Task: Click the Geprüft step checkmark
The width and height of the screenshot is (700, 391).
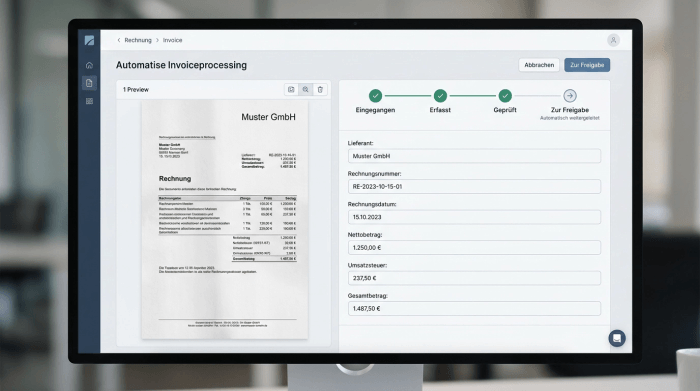Action: pyautogui.click(x=505, y=96)
